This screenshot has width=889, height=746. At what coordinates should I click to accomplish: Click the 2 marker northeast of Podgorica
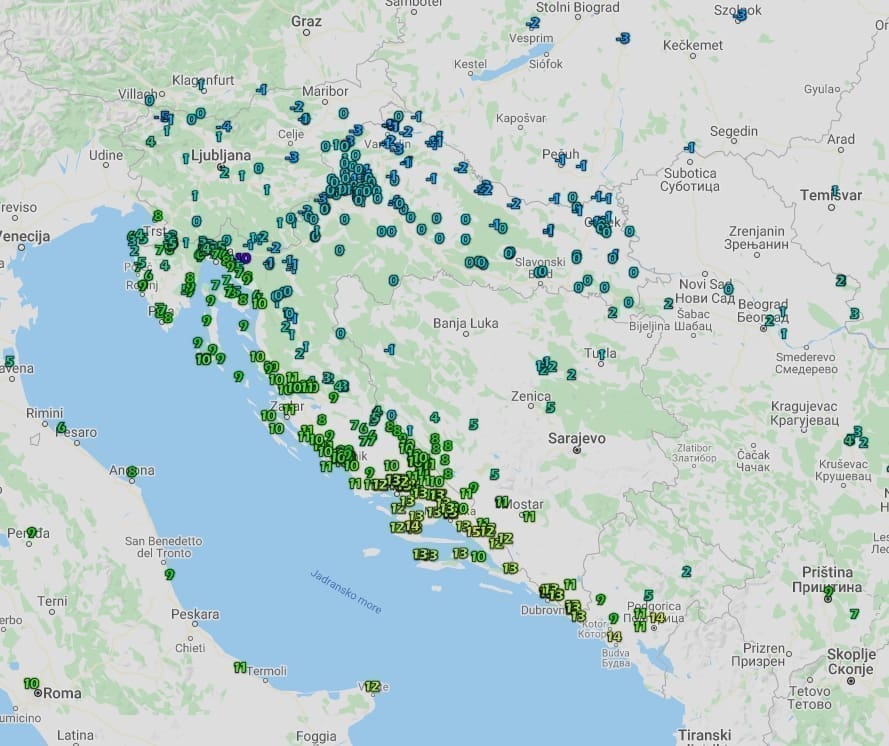(686, 571)
